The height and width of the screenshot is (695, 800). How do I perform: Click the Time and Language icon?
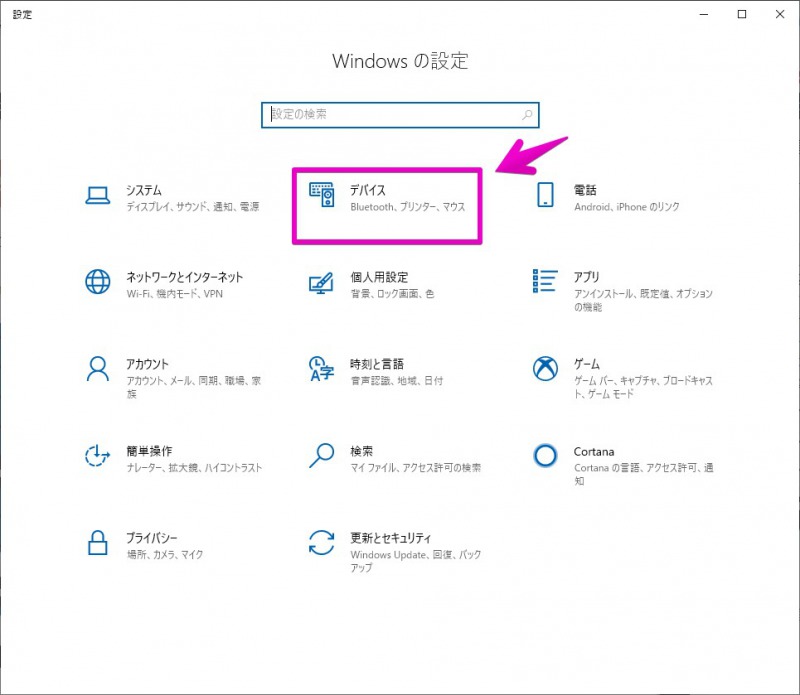click(321, 369)
